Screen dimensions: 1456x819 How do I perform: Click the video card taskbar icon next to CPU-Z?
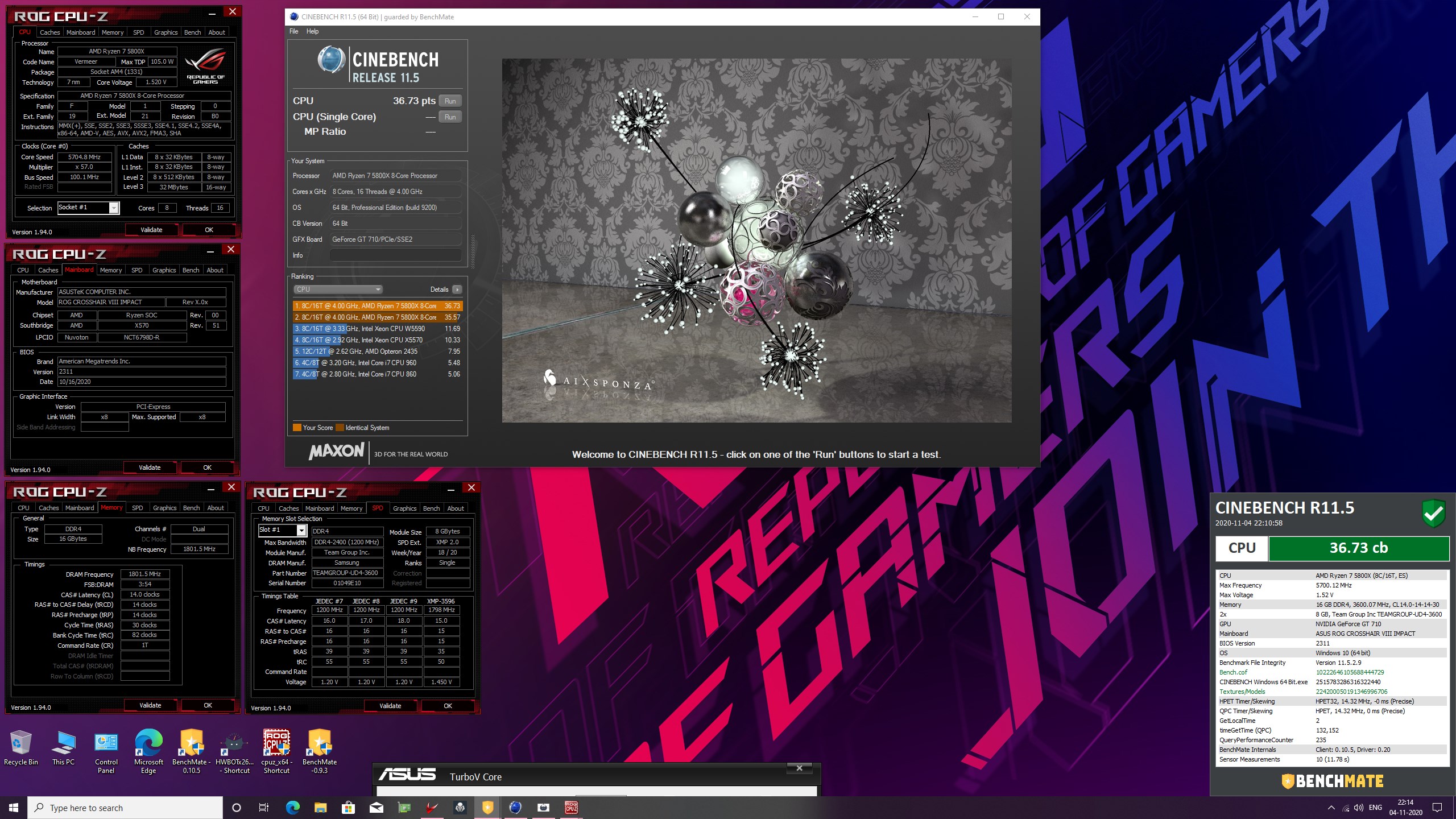(543, 808)
